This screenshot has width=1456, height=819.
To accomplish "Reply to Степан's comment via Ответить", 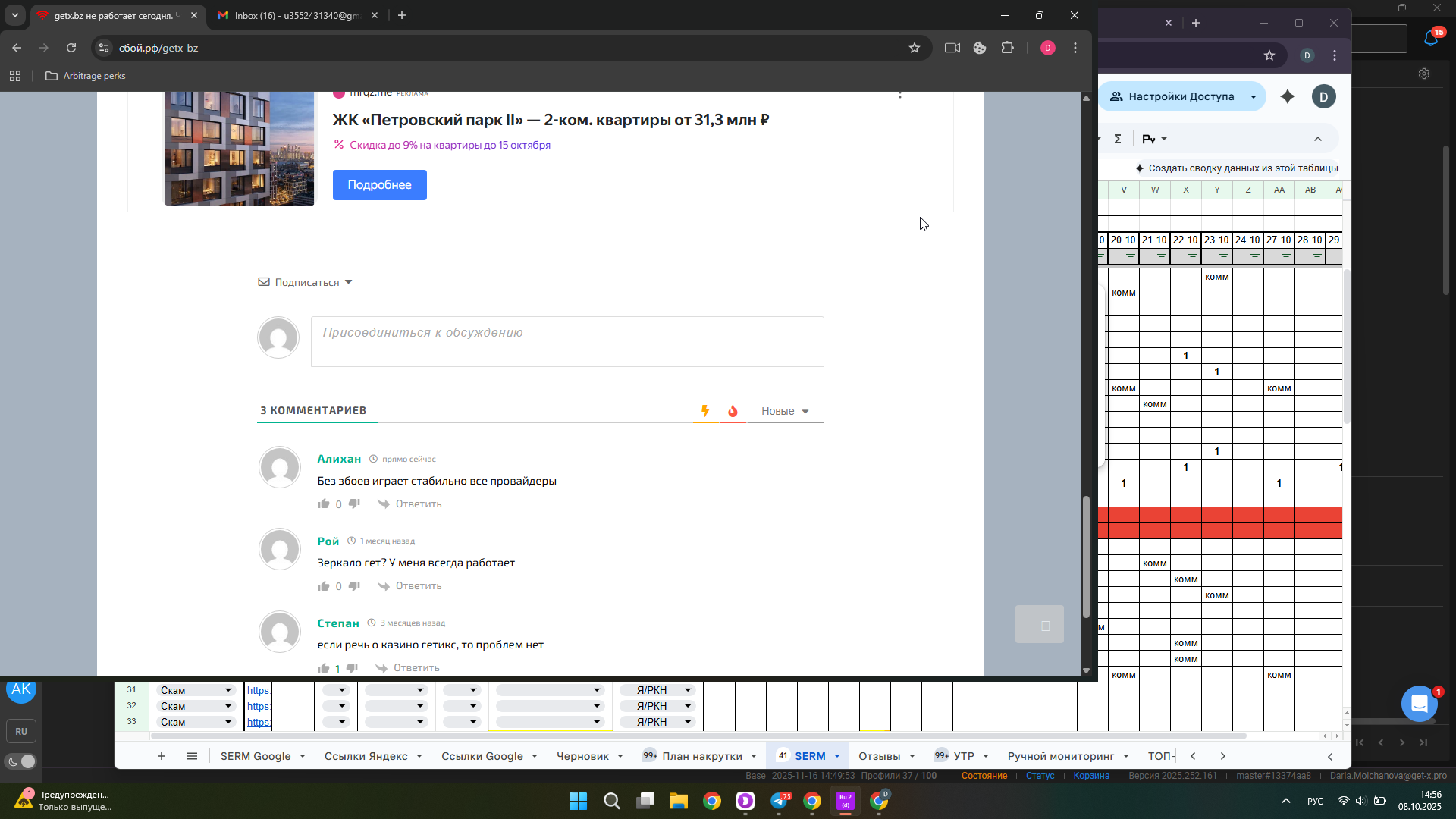I will pyautogui.click(x=416, y=667).
